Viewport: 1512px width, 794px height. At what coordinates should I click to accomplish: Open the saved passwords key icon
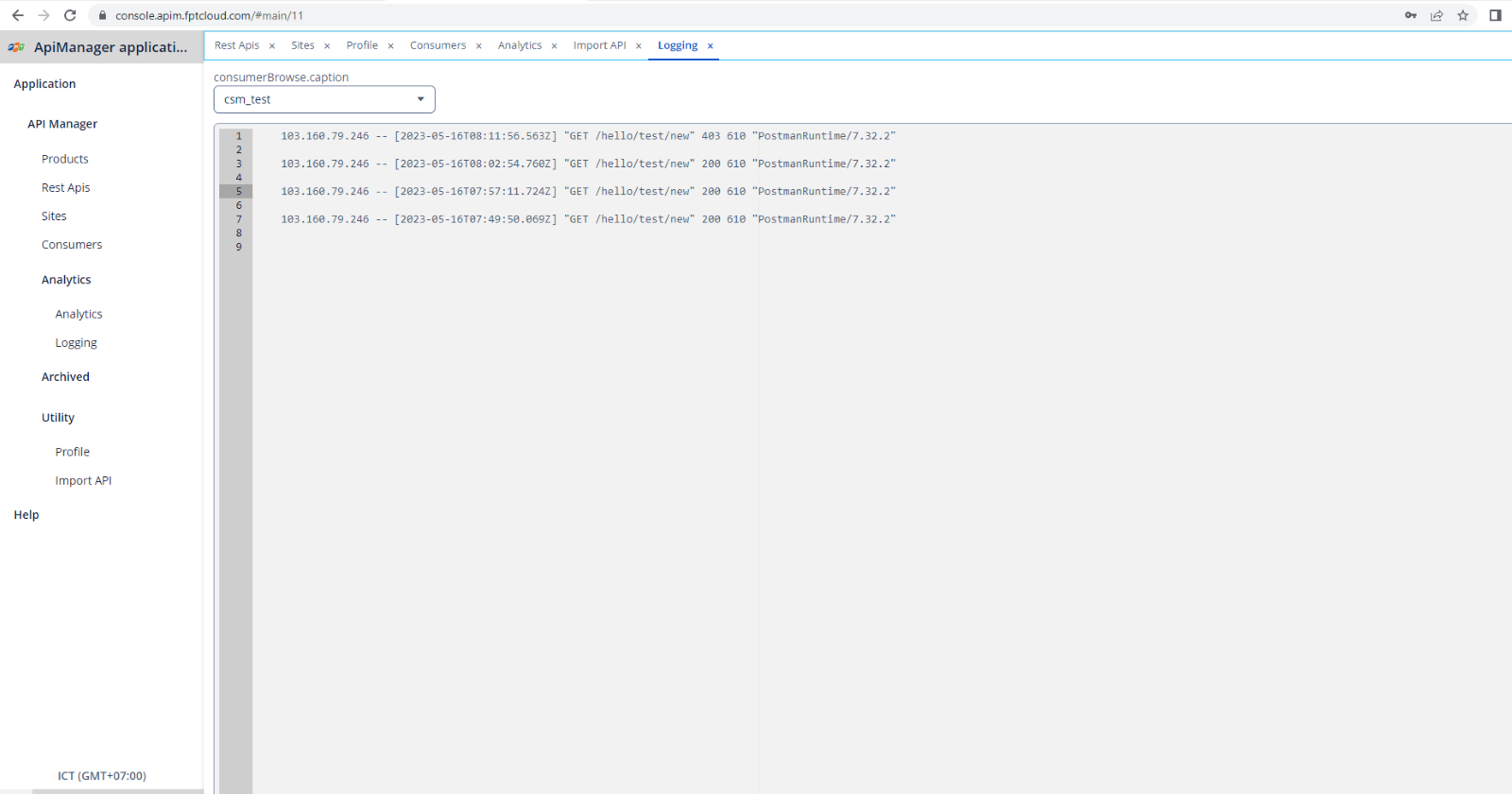[x=1410, y=15]
